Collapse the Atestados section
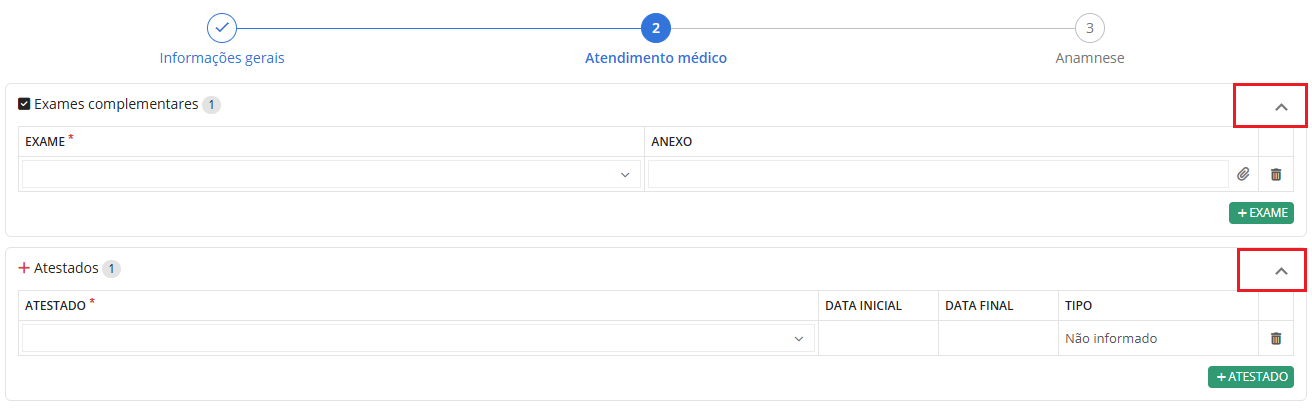 1281,270
